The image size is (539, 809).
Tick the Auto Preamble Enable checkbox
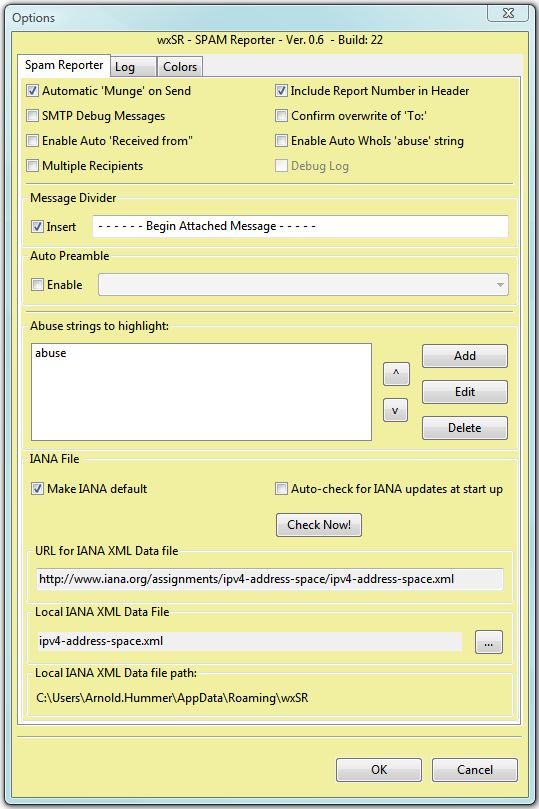[x=37, y=285]
